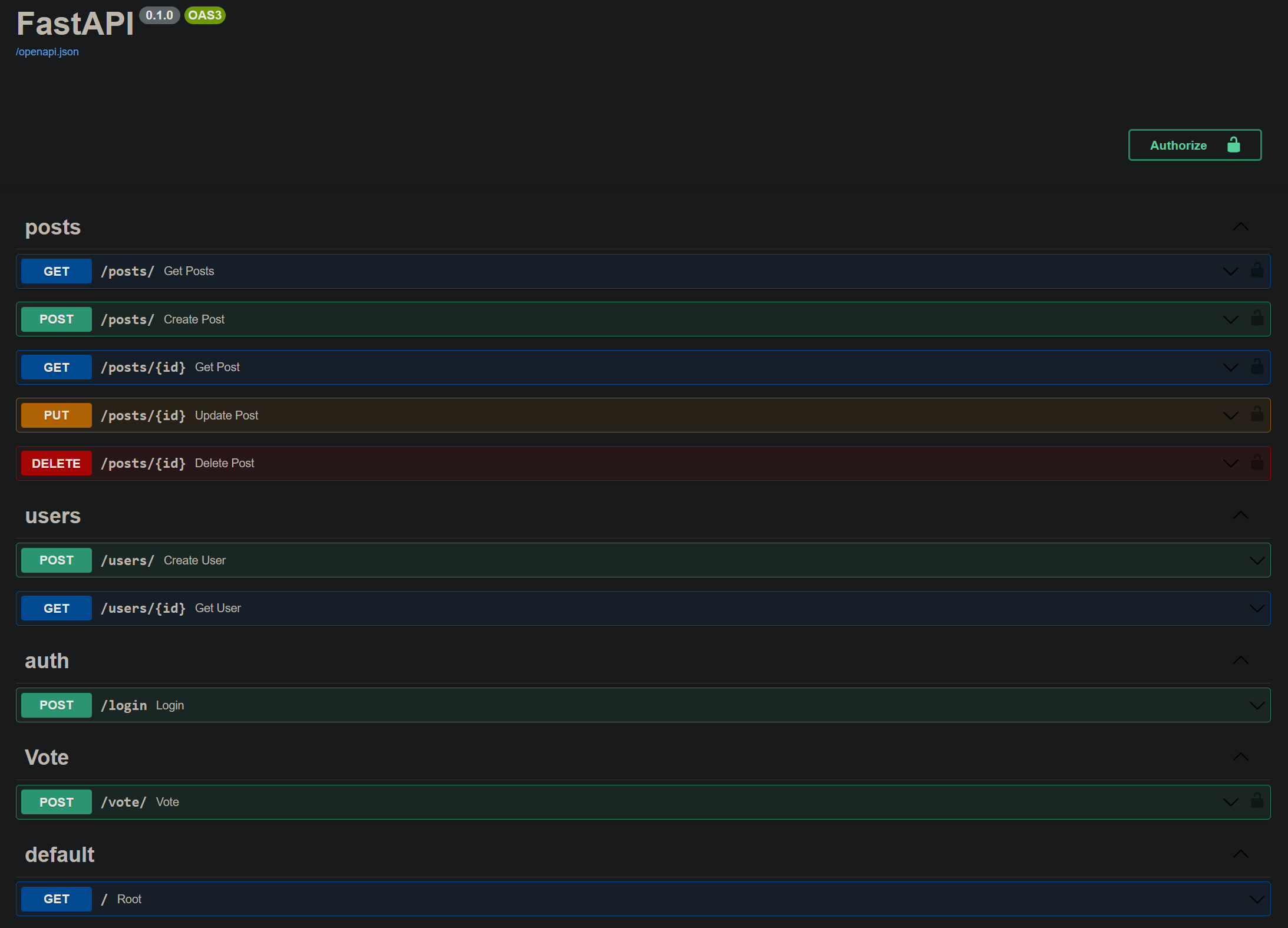1288x928 pixels.
Task: Click the 0.1.0 version badge
Action: 159,15
